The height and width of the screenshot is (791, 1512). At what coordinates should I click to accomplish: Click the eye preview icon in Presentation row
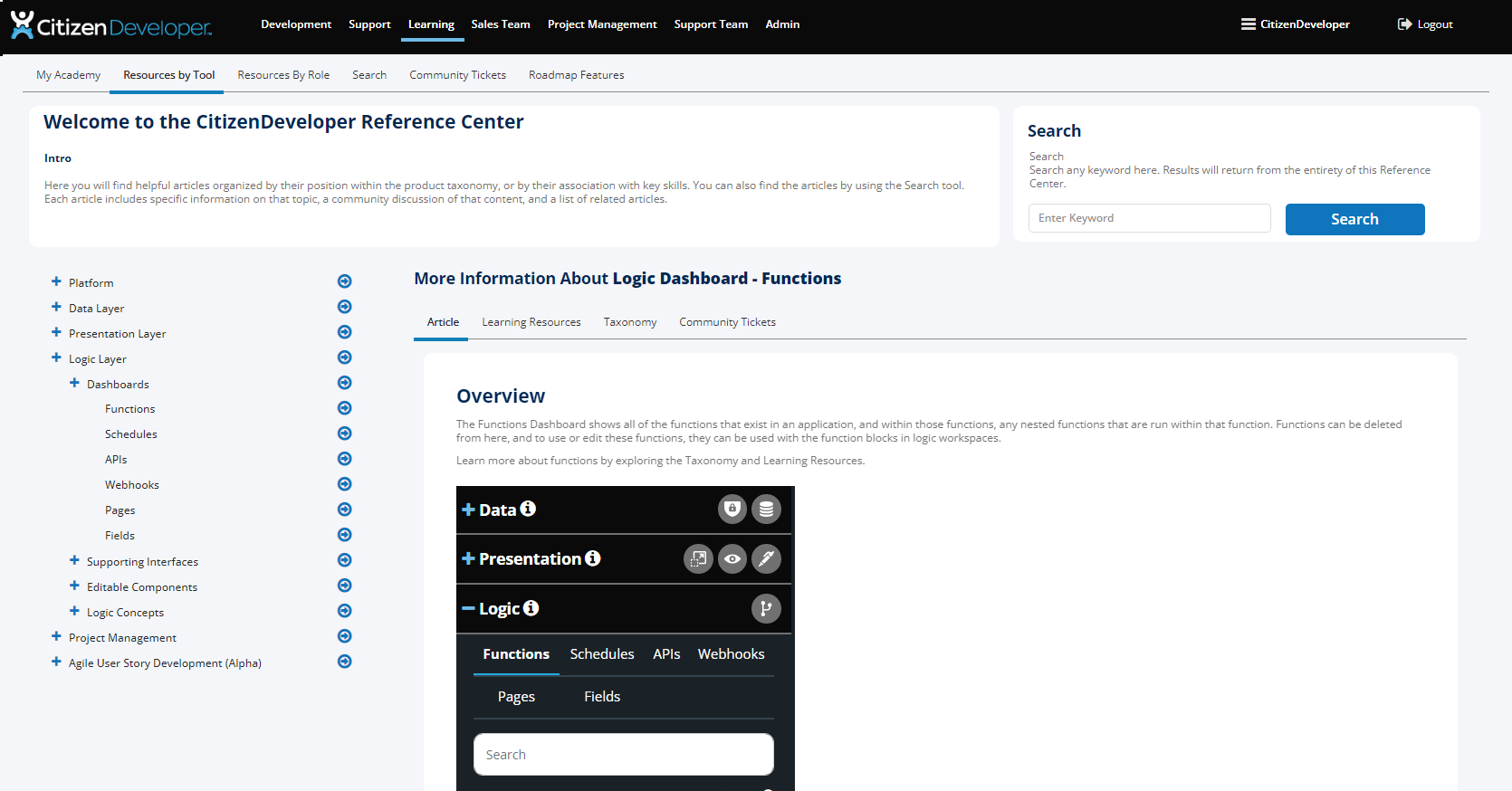732,559
